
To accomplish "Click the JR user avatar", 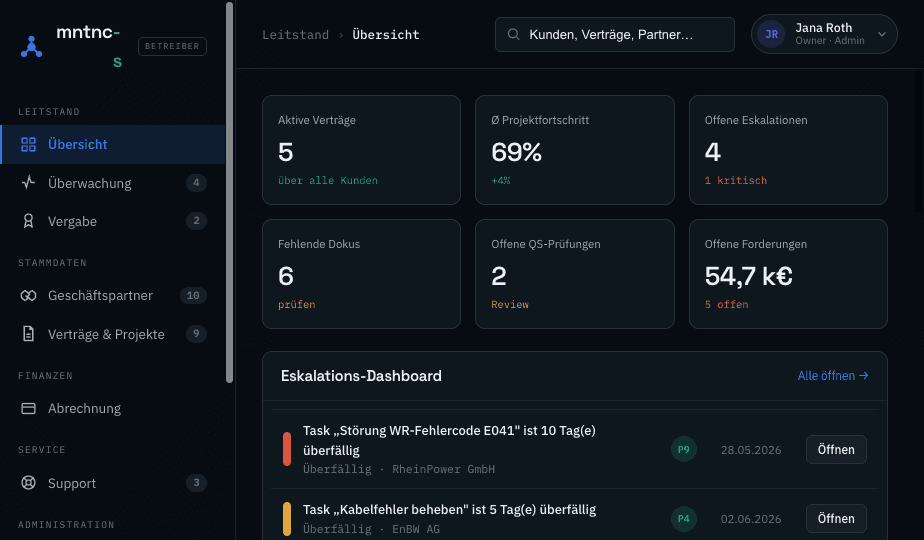I will pos(771,34).
